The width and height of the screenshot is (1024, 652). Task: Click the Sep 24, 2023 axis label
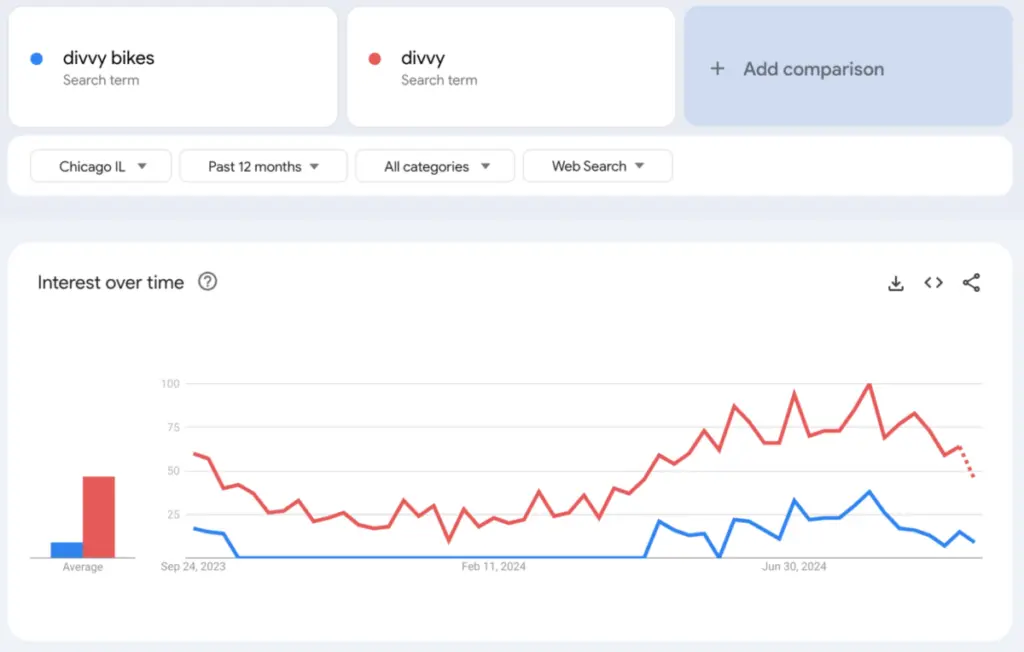point(193,567)
